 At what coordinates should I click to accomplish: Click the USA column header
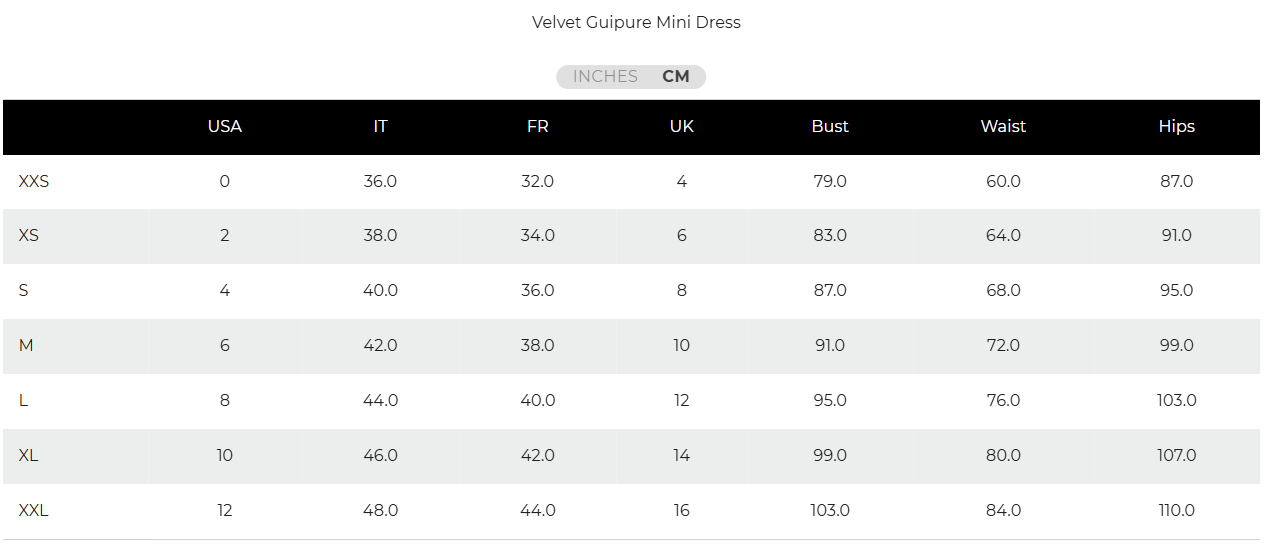225,127
